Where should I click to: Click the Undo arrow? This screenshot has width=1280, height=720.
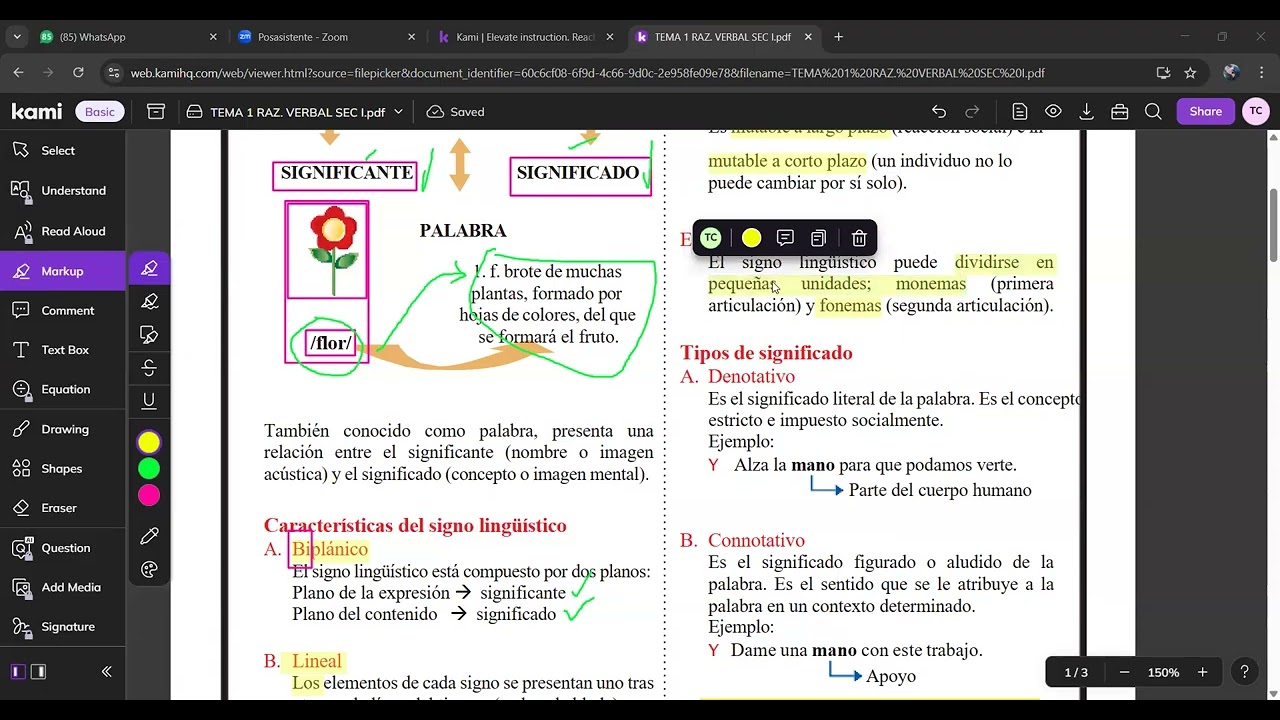(938, 112)
